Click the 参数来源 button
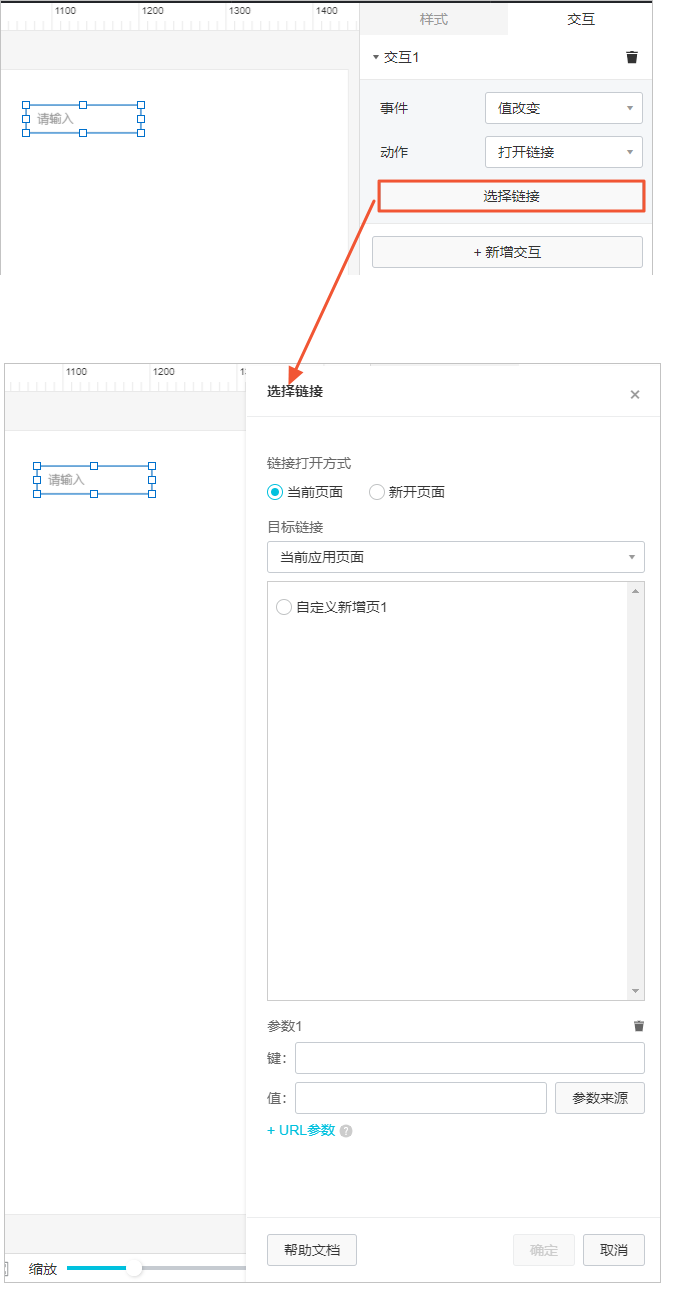676x1295 pixels. (600, 1098)
